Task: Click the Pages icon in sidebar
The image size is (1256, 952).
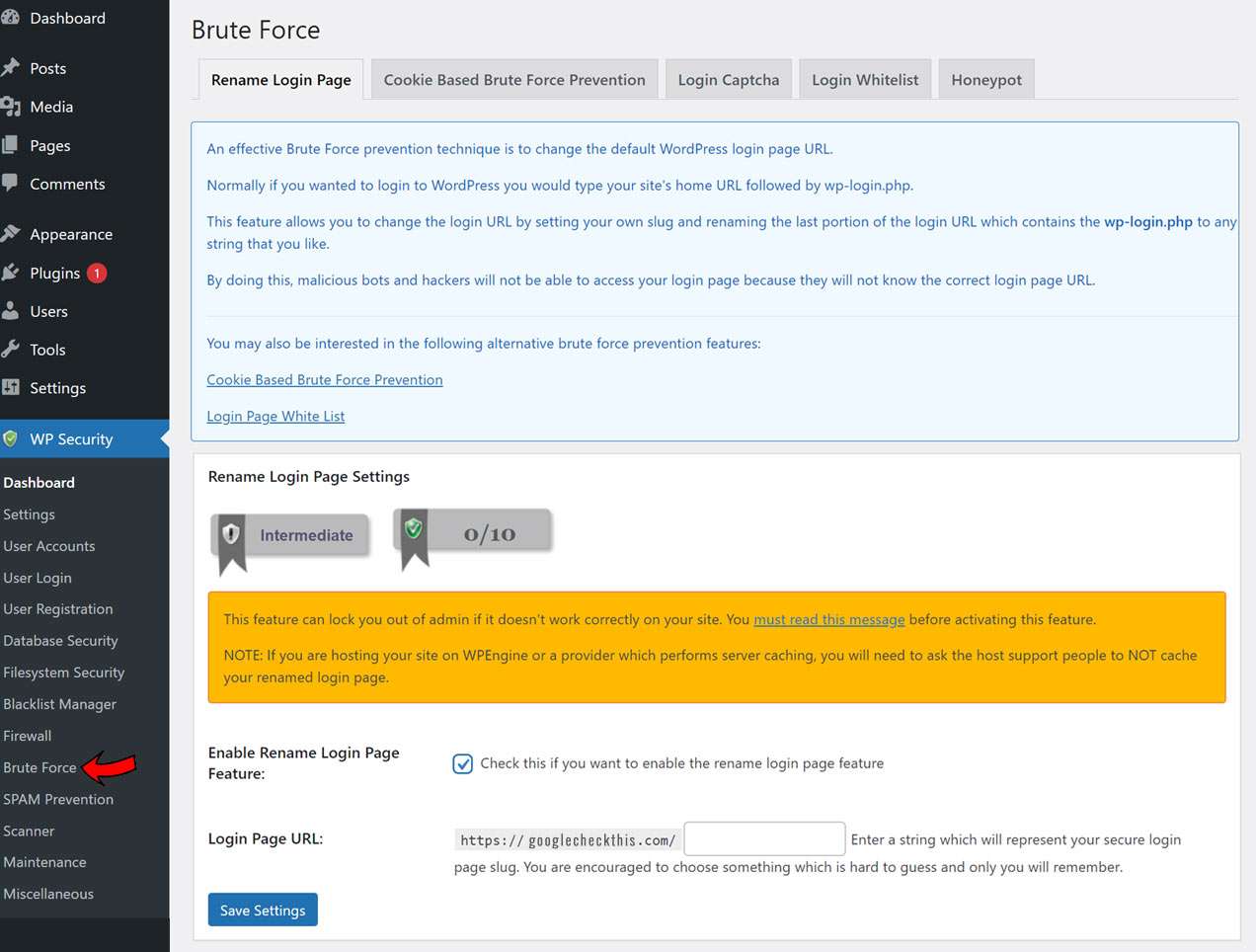Action: point(10,145)
